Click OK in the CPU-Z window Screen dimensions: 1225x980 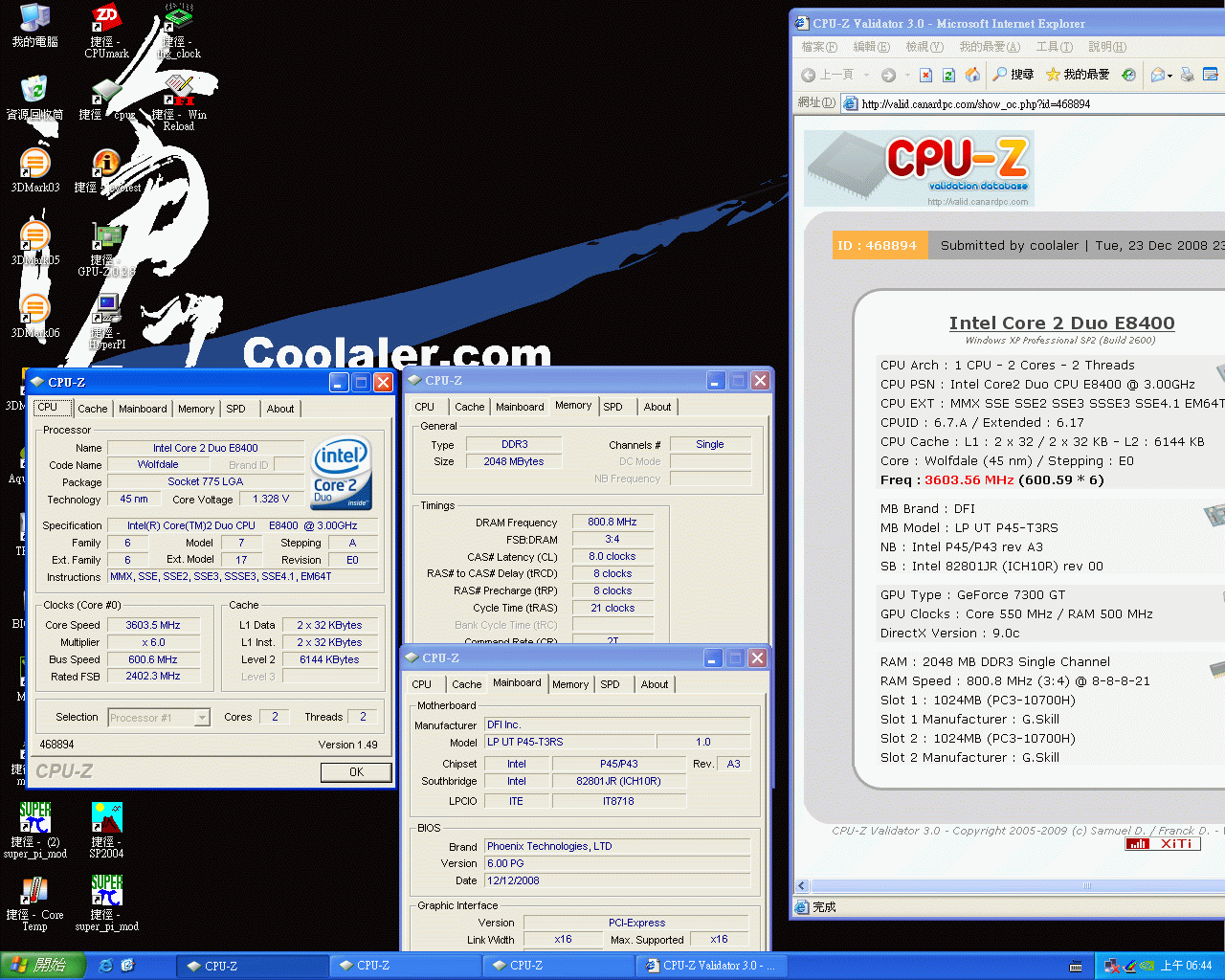356,771
